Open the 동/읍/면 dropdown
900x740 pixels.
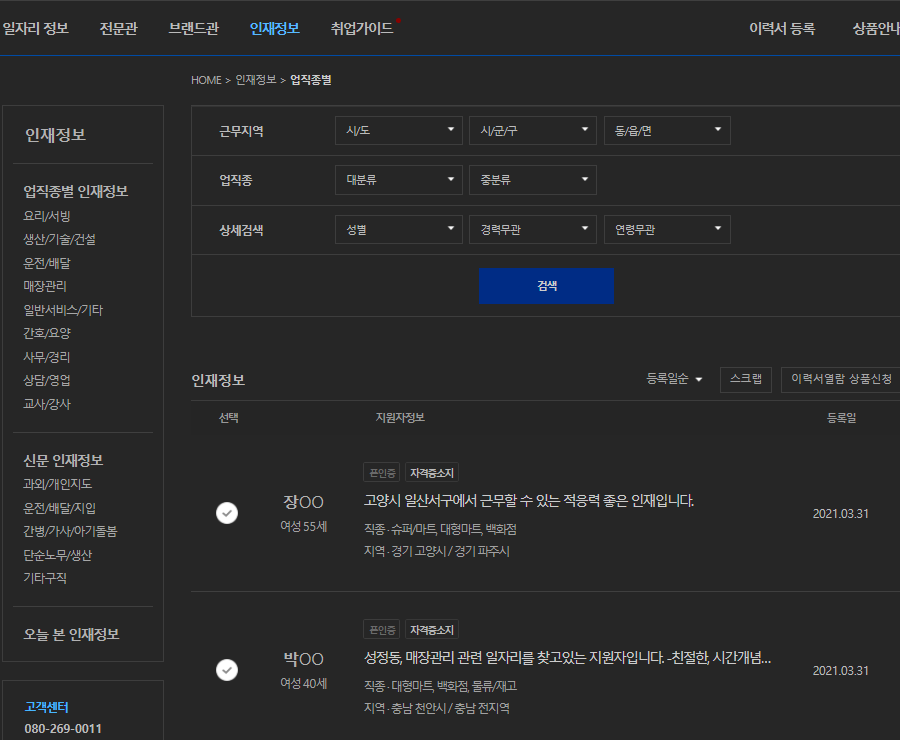point(666,130)
